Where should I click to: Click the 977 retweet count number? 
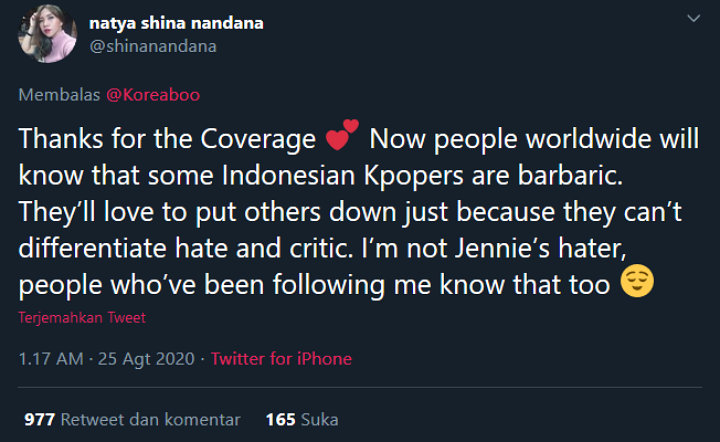(39, 419)
